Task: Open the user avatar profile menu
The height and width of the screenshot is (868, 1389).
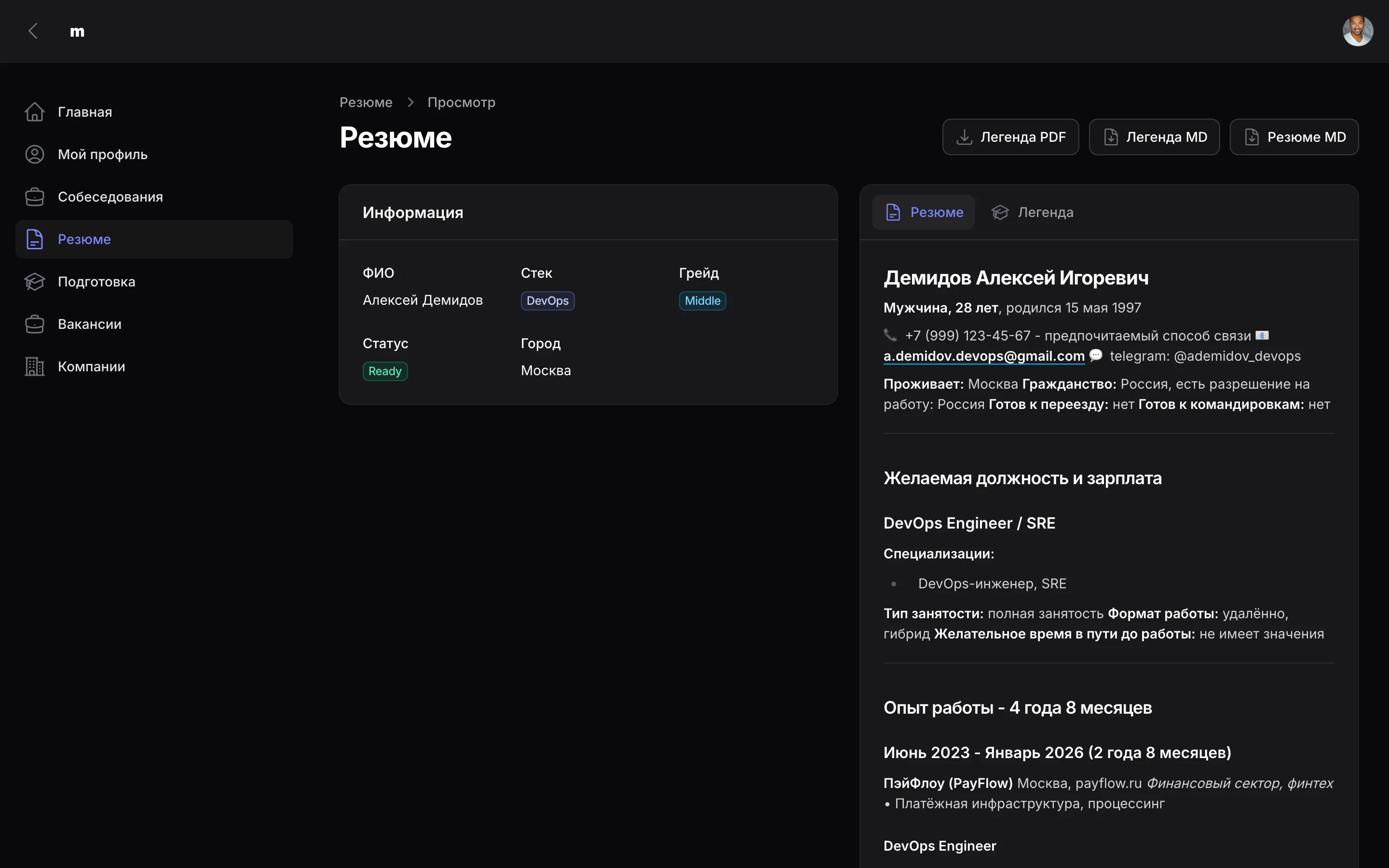Action: pos(1357,31)
